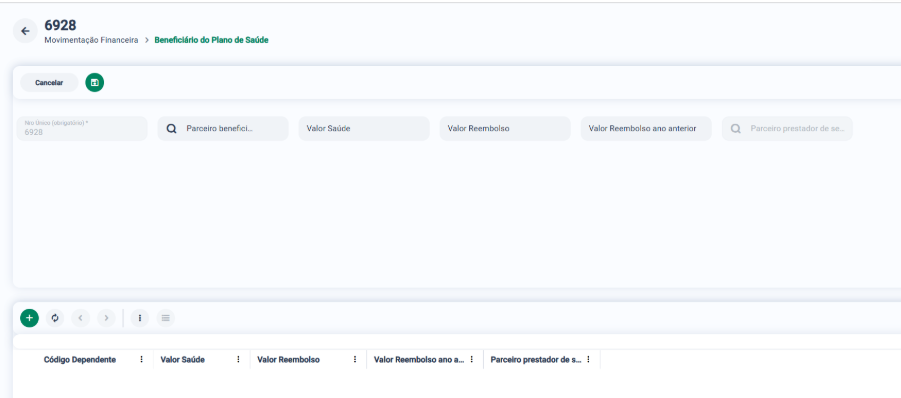
Task: Search icon in Parceiro beneficiário field
Action: tap(171, 129)
